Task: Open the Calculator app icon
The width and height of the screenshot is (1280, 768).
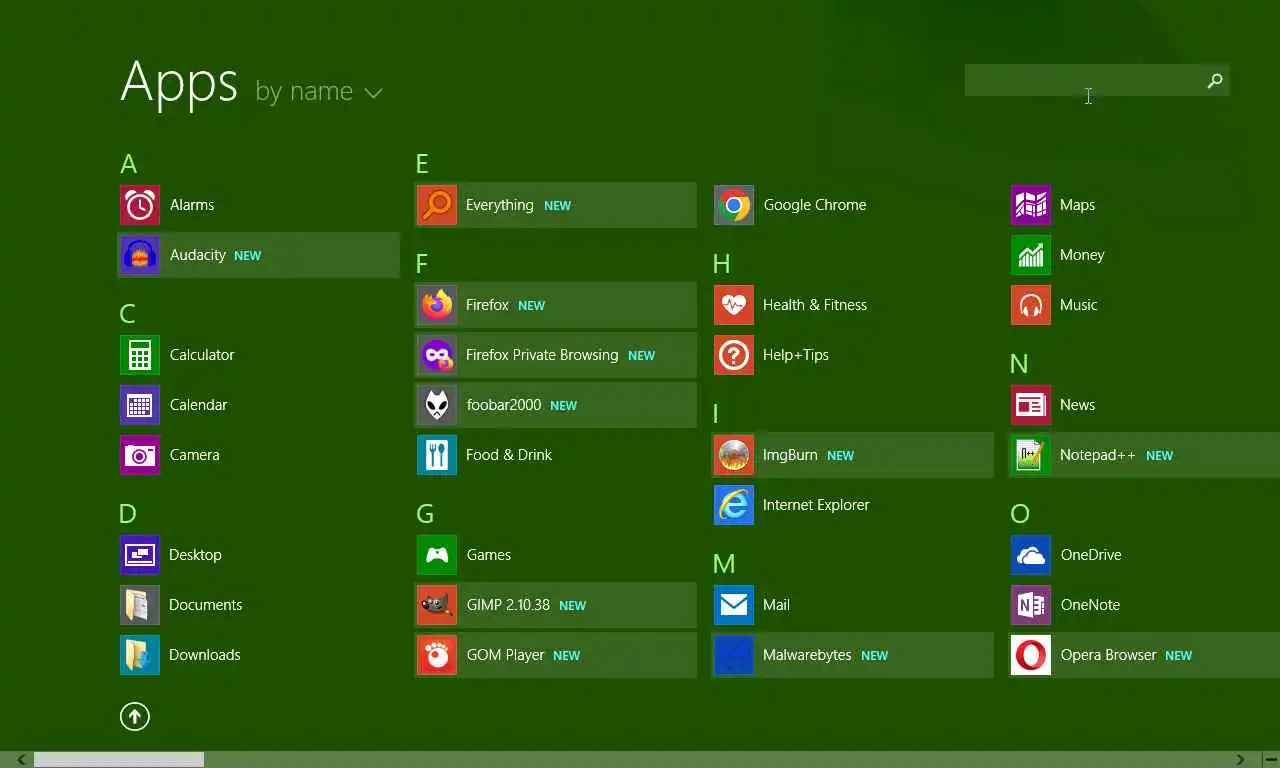Action: click(x=140, y=355)
